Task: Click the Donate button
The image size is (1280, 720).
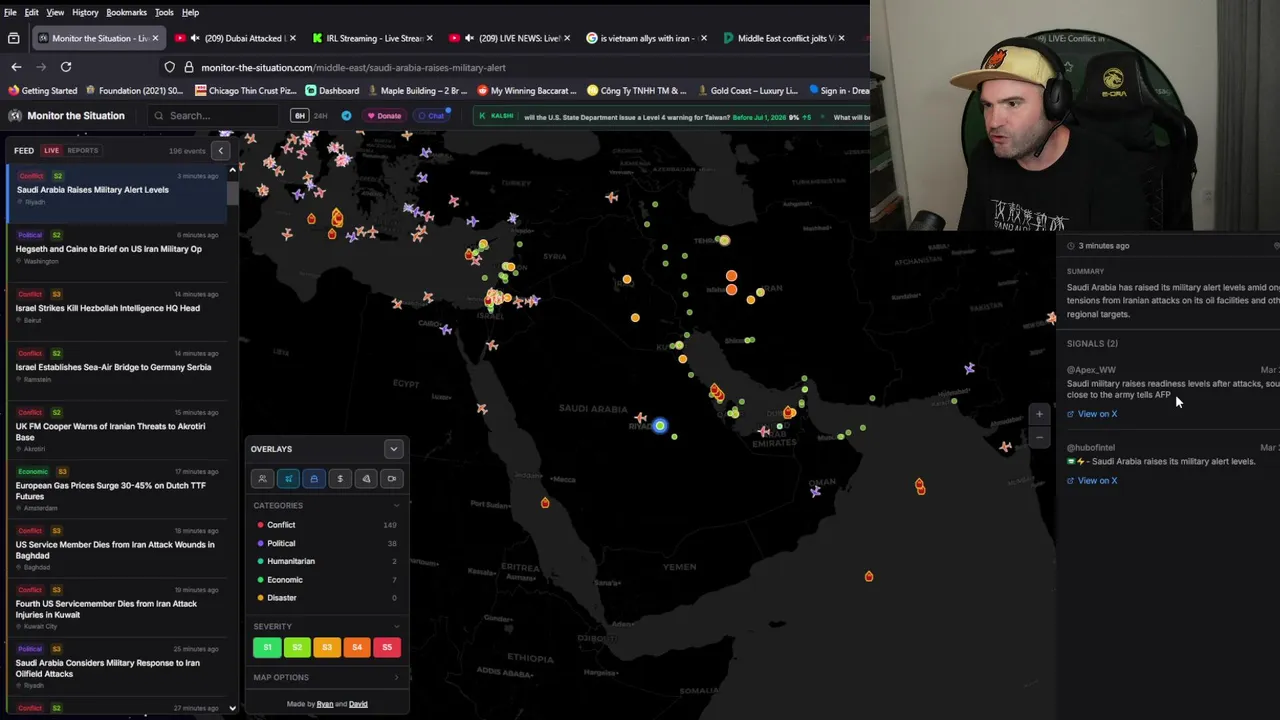Action: click(384, 116)
